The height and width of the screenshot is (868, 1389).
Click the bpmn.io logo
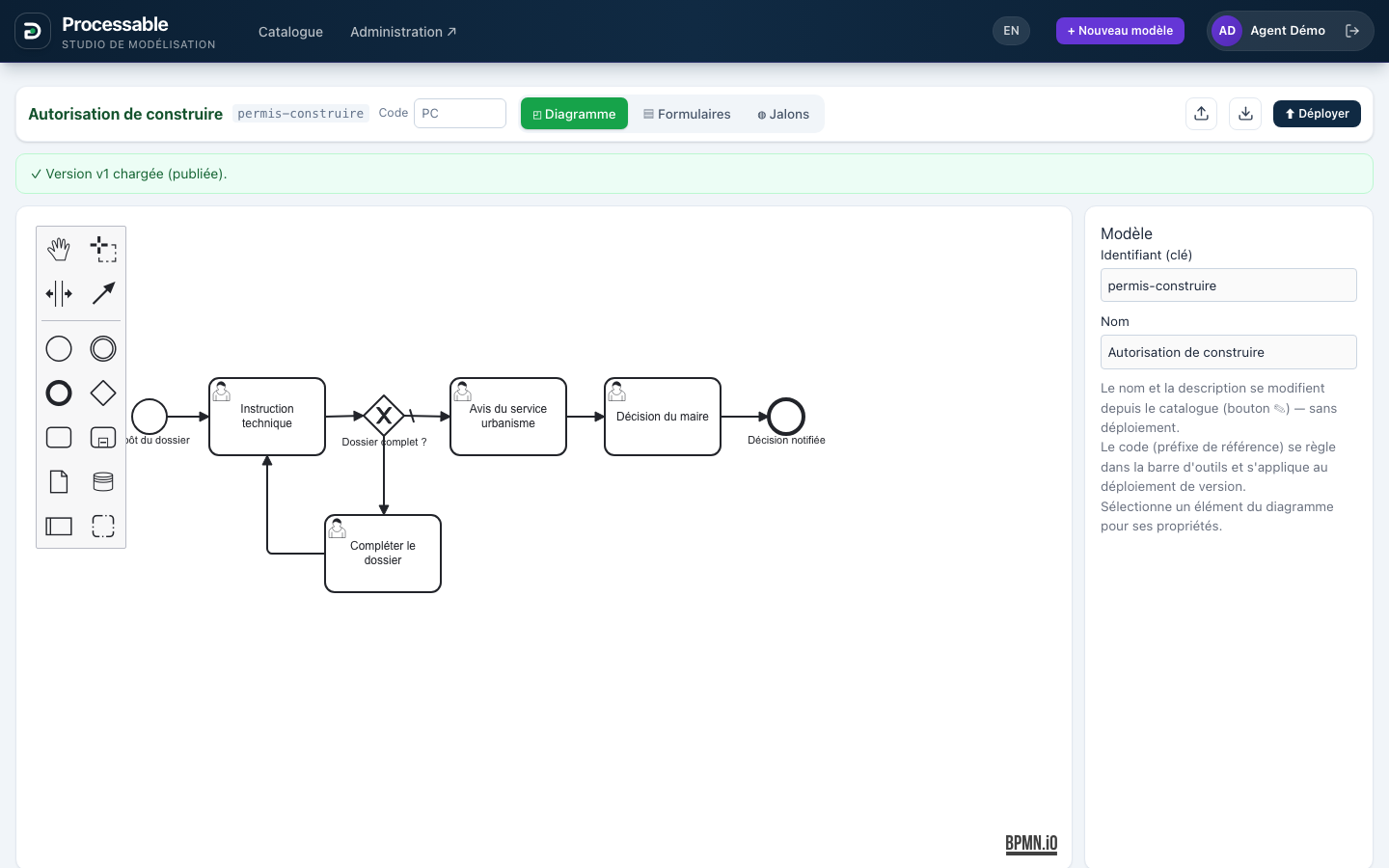pyautogui.click(x=1031, y=844)
